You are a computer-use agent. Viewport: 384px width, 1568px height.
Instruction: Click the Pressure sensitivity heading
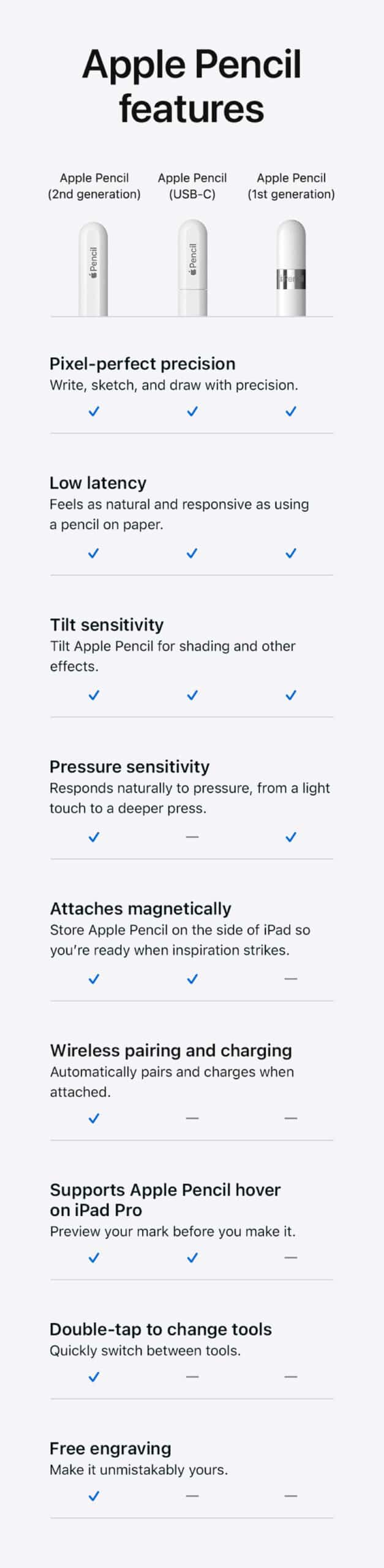[129, 766]
